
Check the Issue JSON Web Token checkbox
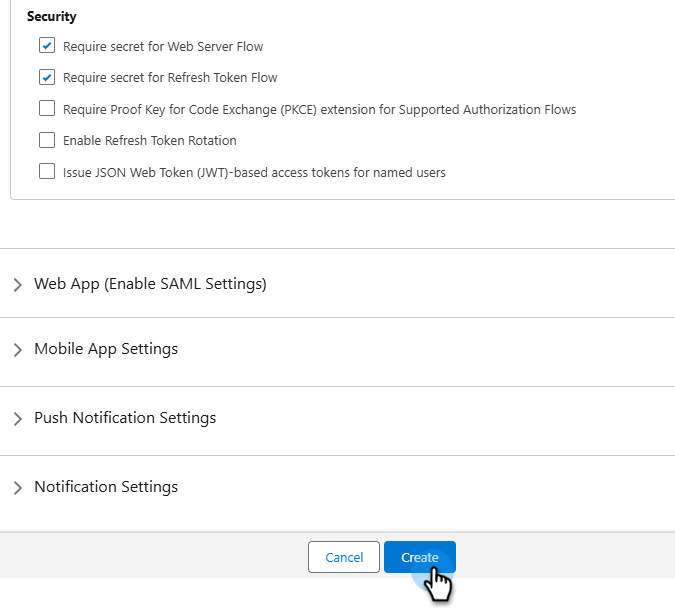(x=47, y=172)
